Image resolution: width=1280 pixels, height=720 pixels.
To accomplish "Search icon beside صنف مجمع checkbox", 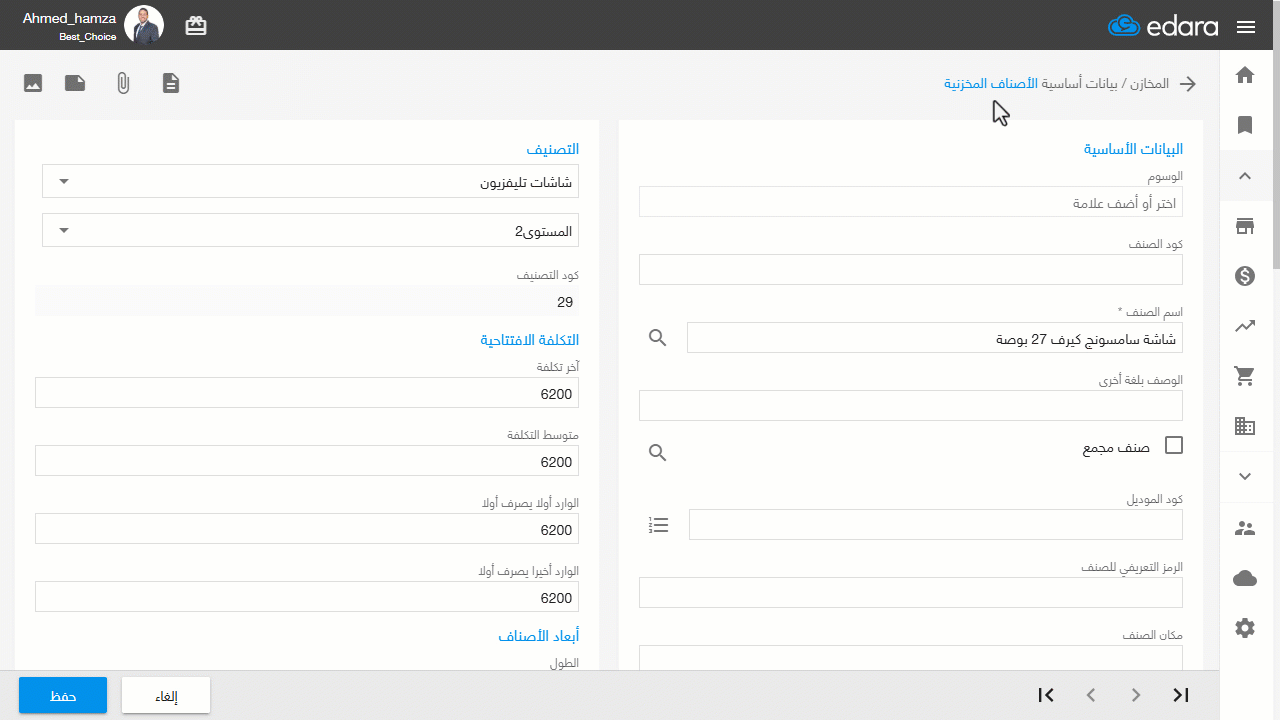I will pyautogui.click(x=657, y=453).
